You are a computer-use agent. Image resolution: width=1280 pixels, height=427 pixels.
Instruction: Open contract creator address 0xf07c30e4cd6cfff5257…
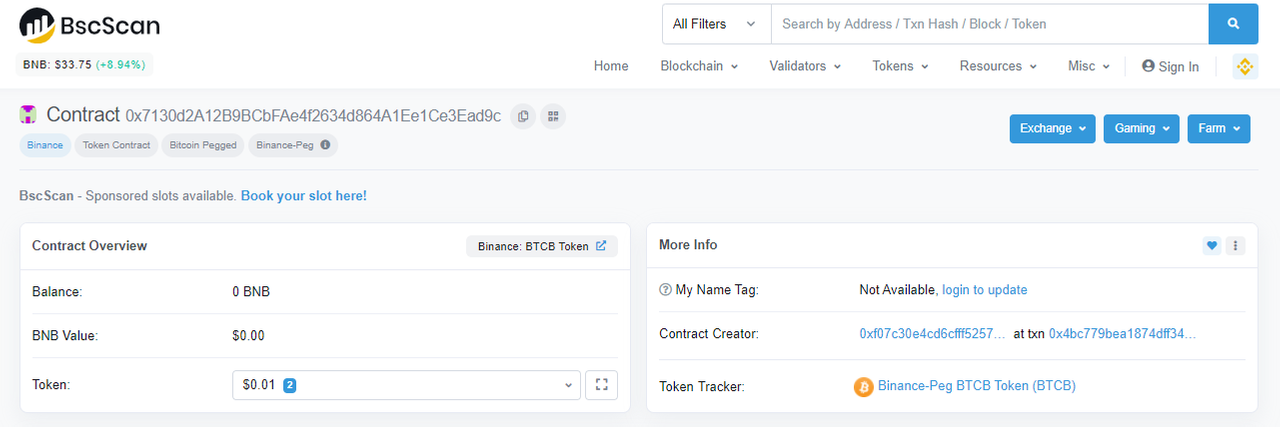coord(933,334)
